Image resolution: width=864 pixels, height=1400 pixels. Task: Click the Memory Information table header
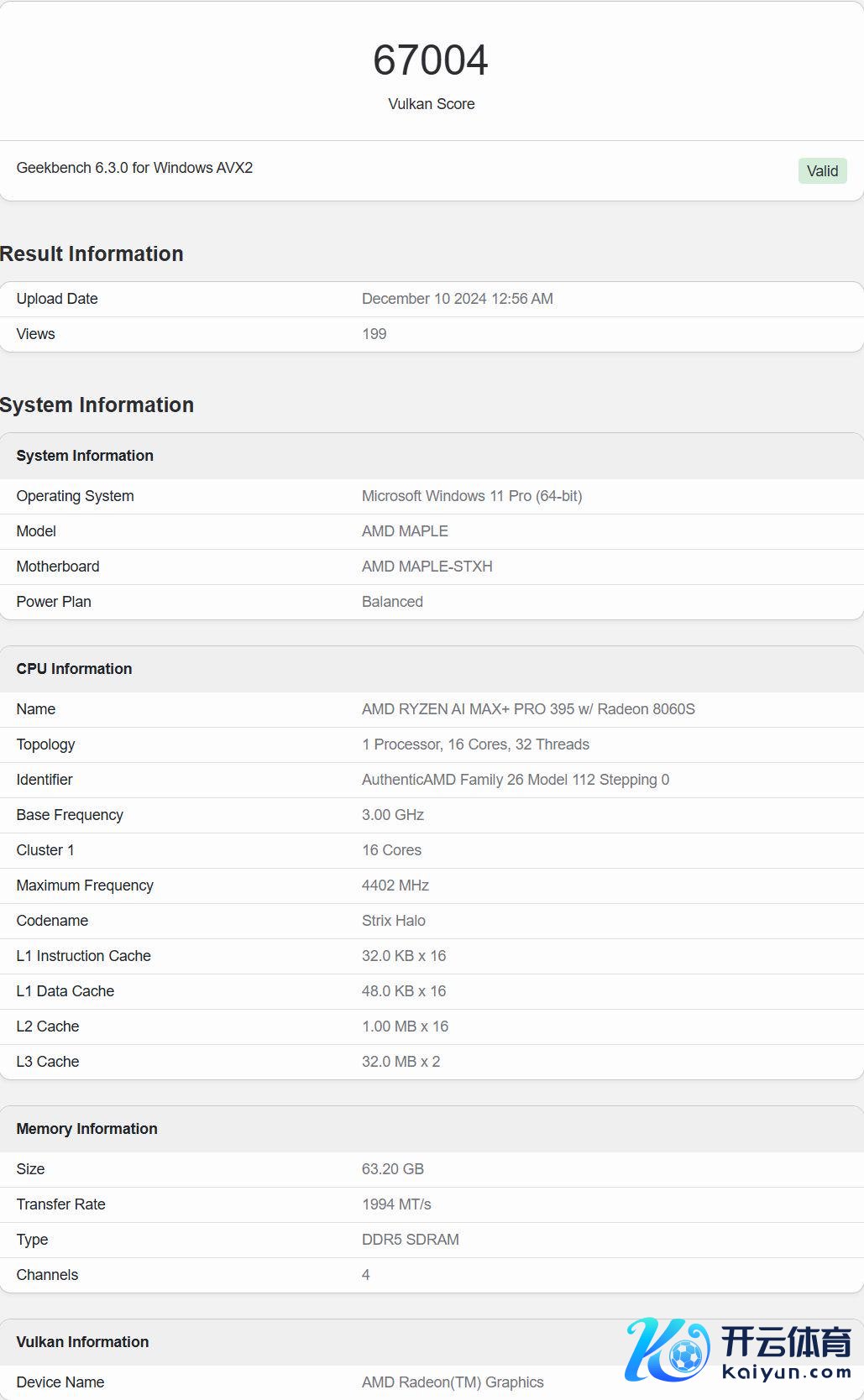pos(86,1129)
